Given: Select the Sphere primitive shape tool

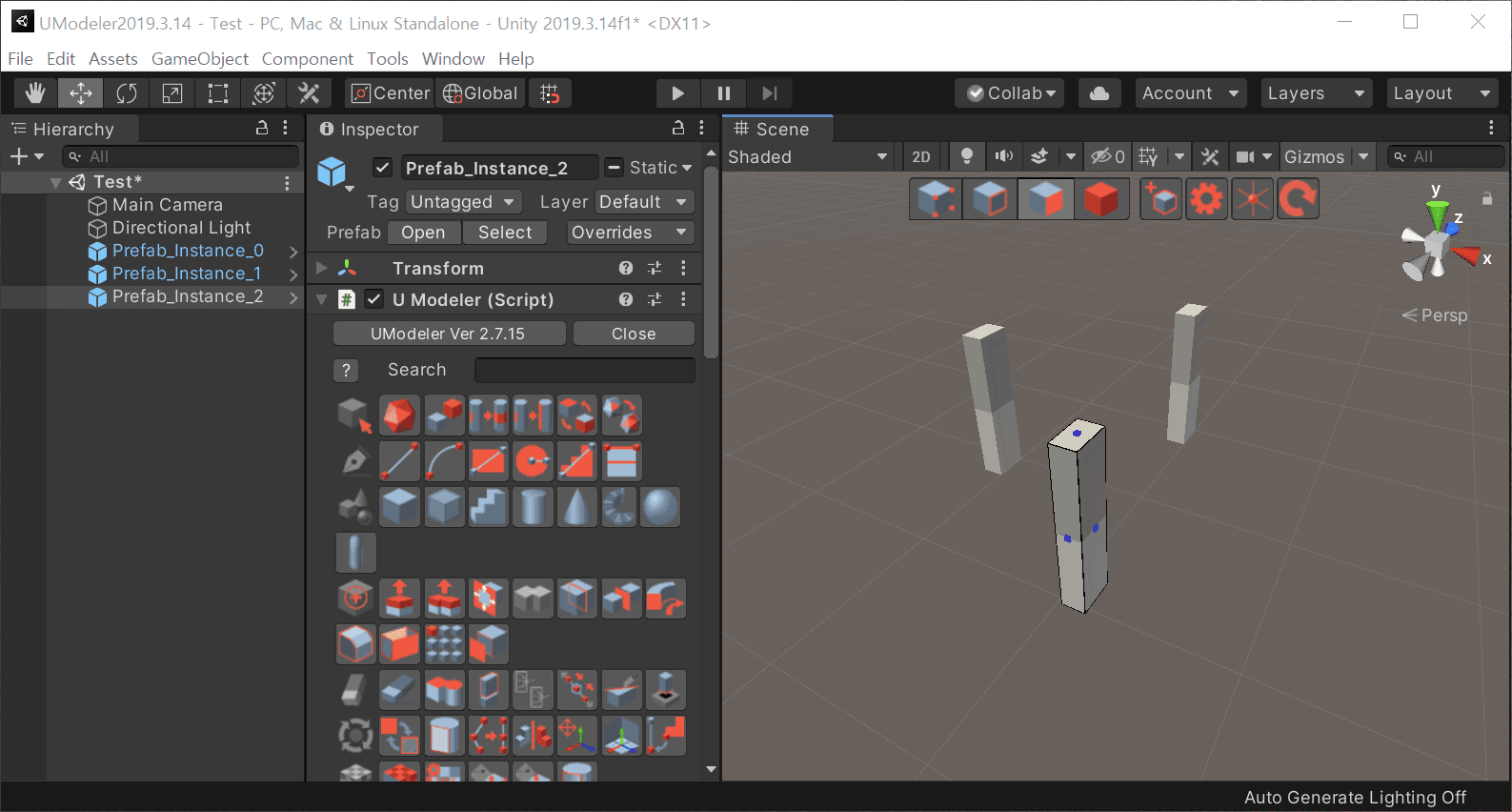Looking at the screenshot, I should [x=660, y=507].
